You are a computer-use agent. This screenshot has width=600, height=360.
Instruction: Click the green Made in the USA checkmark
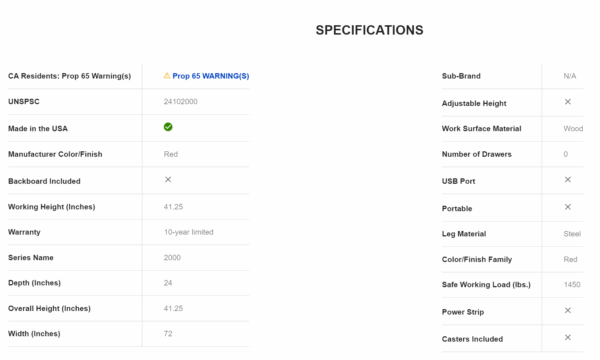click(x=168, y=127)
